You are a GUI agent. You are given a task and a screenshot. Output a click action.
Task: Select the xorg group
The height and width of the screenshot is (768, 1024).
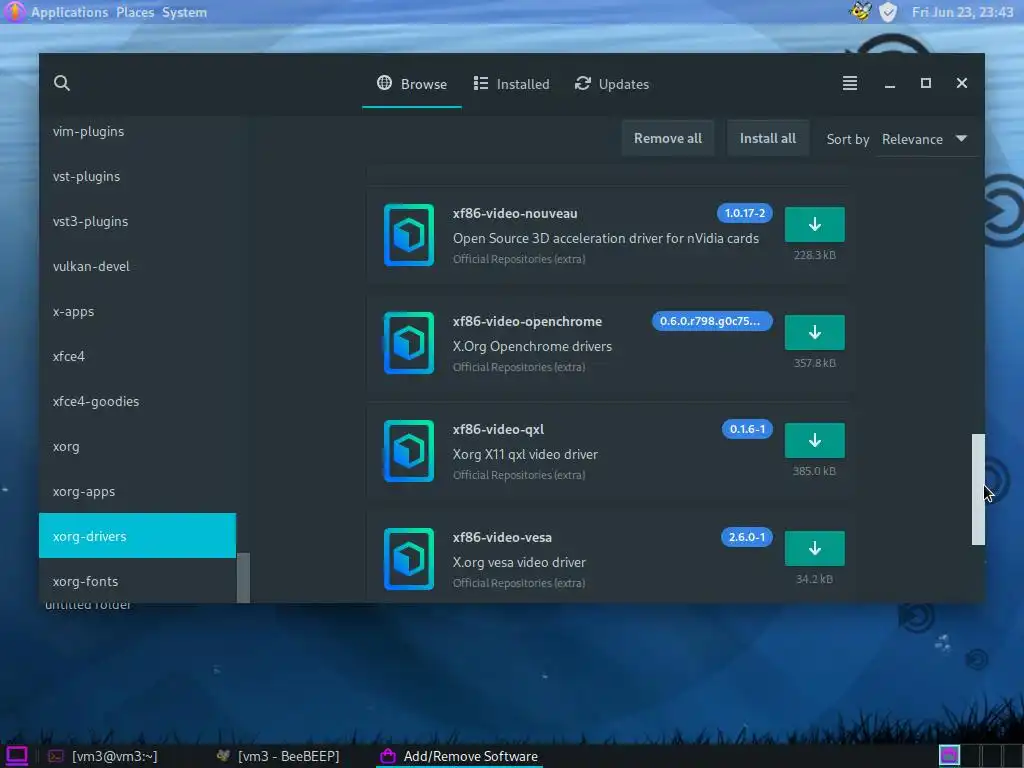pos(137,447)
